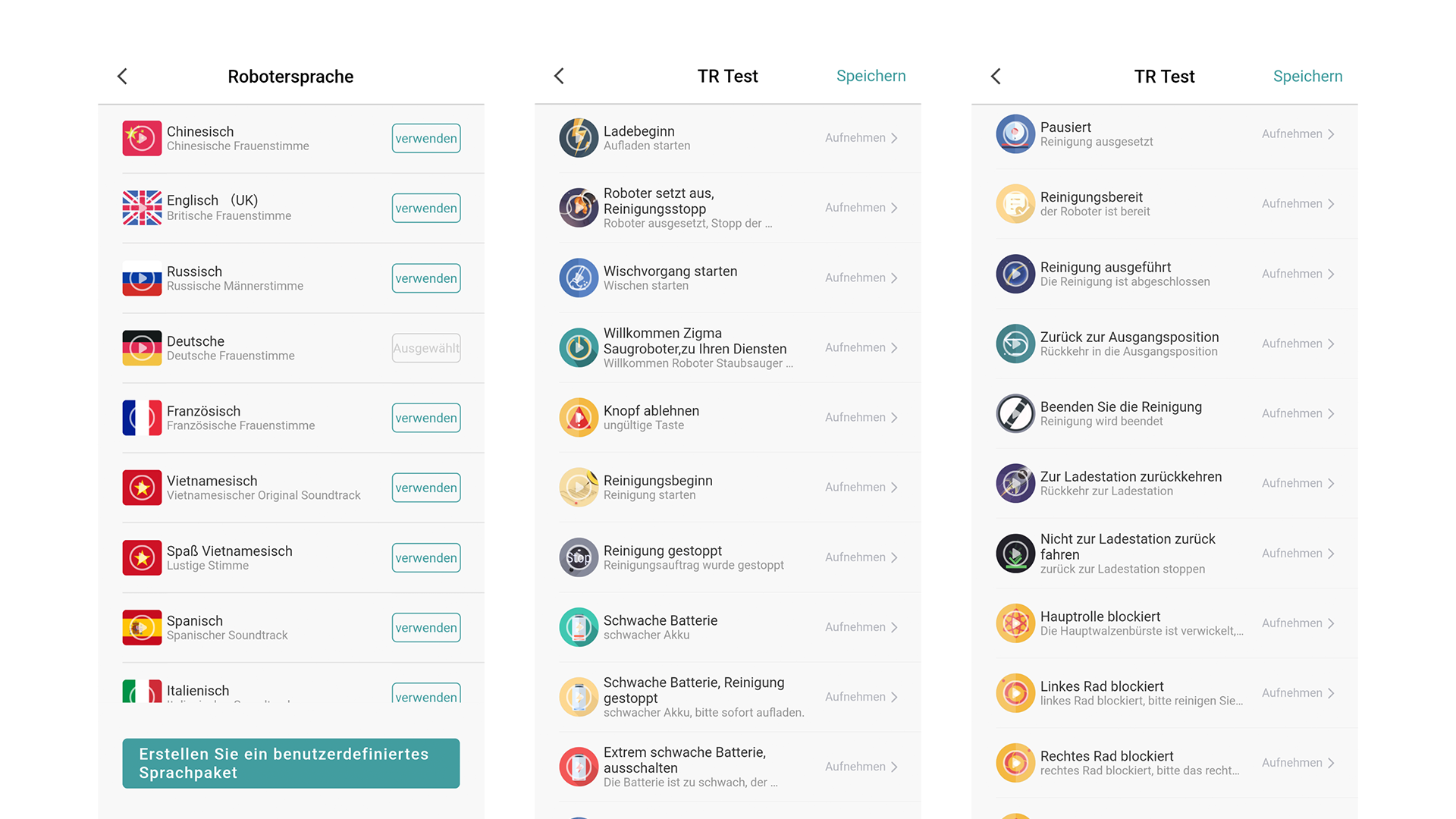Click the Ladebeginn lightning icon
The height and width of the screenshot is (819, 1456).
(x=579, y=138)
